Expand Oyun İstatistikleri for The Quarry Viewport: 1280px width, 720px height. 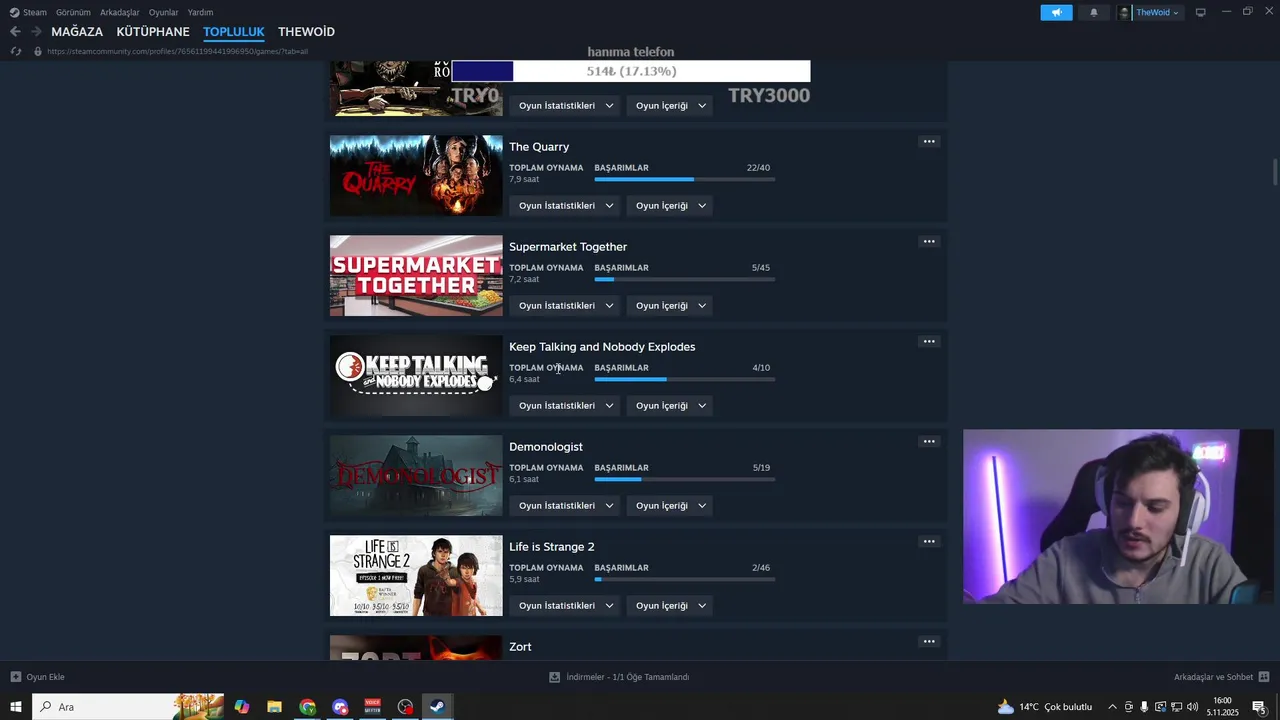point(565,205)
